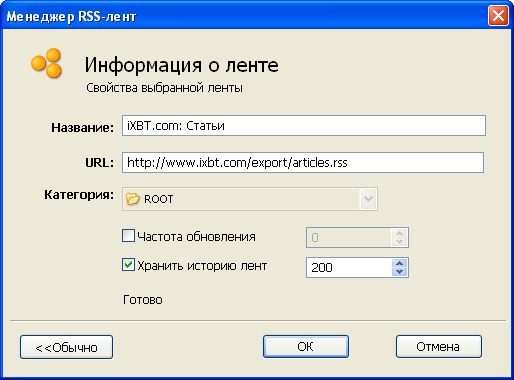514x380 pixels.
Task: Click the Название: label
Action: pyautogui.click(x=82, y=127)
